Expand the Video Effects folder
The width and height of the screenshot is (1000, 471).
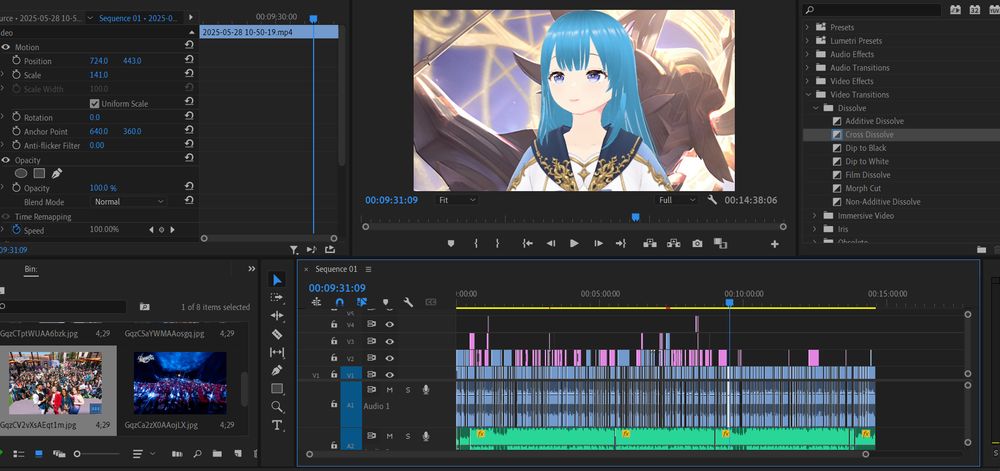(807, 81)
